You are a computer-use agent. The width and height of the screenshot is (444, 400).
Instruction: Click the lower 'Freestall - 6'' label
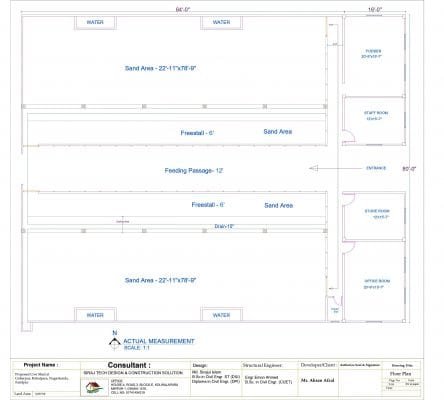click(x=208, y=205)
